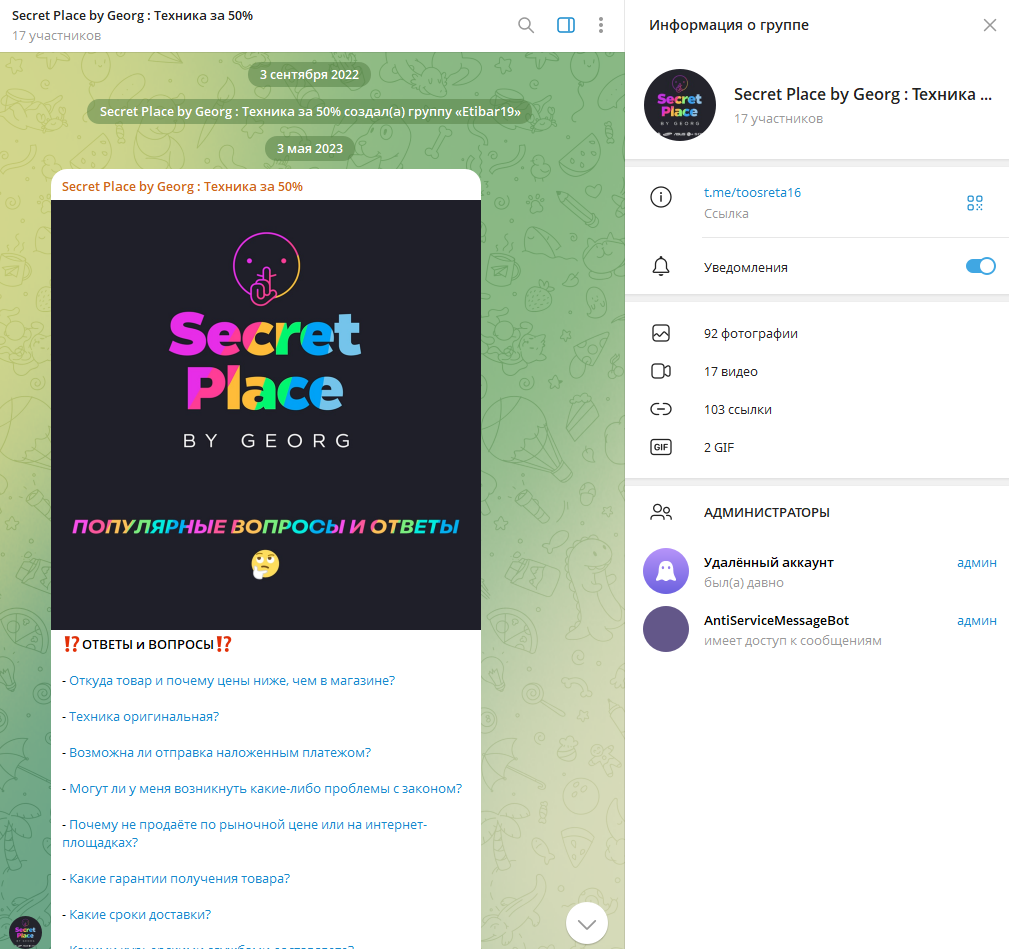Open the t.me/toosreta16 link
The height and width of the screenshot is (949, 1009).
coord(752,192)
